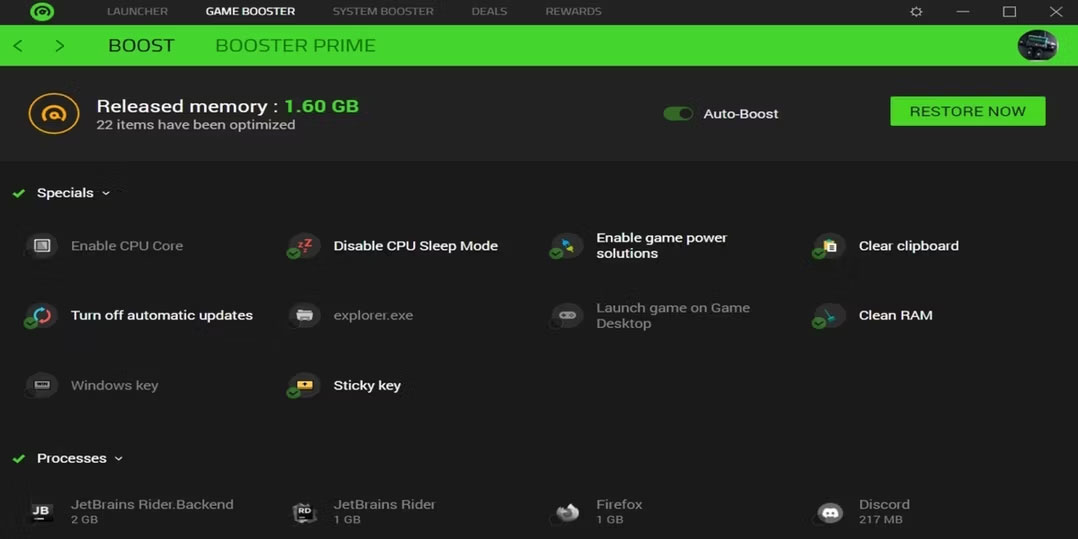Uncheck the Specials section checkmark
The image size is (1078, 539).
tap(19, 194)
